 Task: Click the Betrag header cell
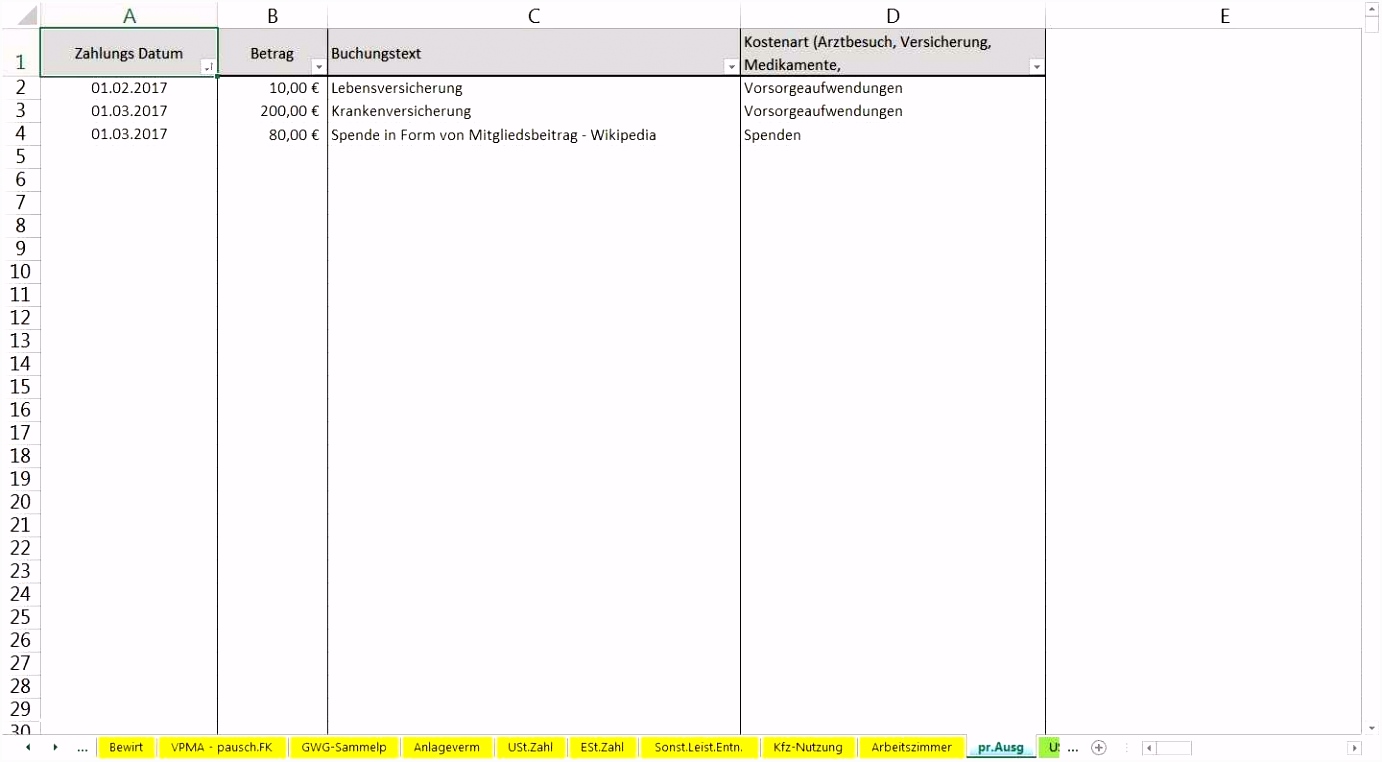click(272, 53)
